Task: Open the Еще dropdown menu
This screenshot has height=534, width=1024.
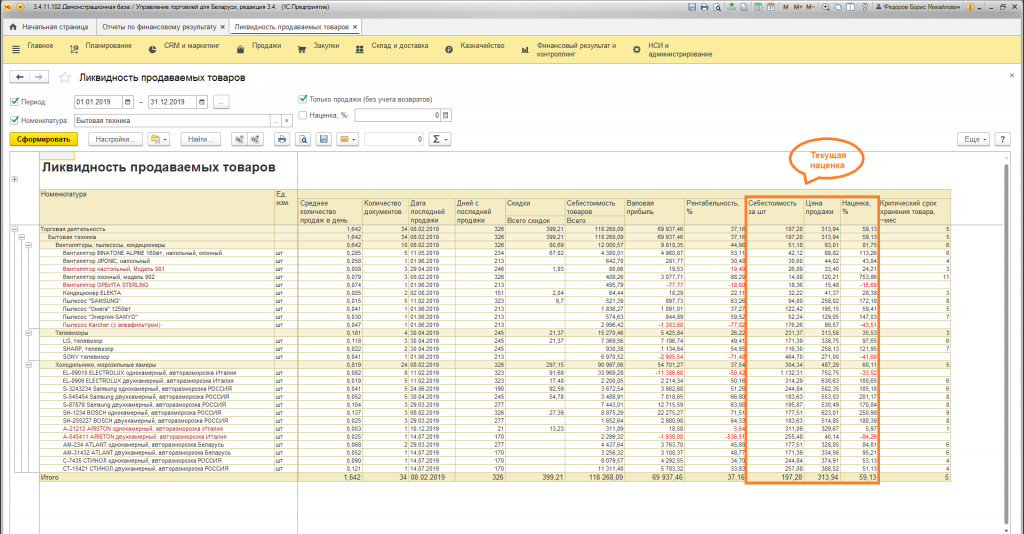Action: coord(974,139)
